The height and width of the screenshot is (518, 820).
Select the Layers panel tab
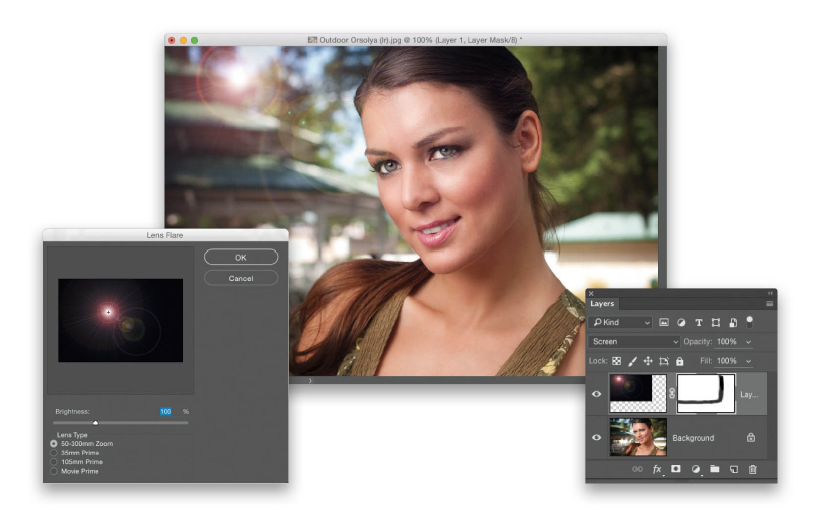(602, 304)
